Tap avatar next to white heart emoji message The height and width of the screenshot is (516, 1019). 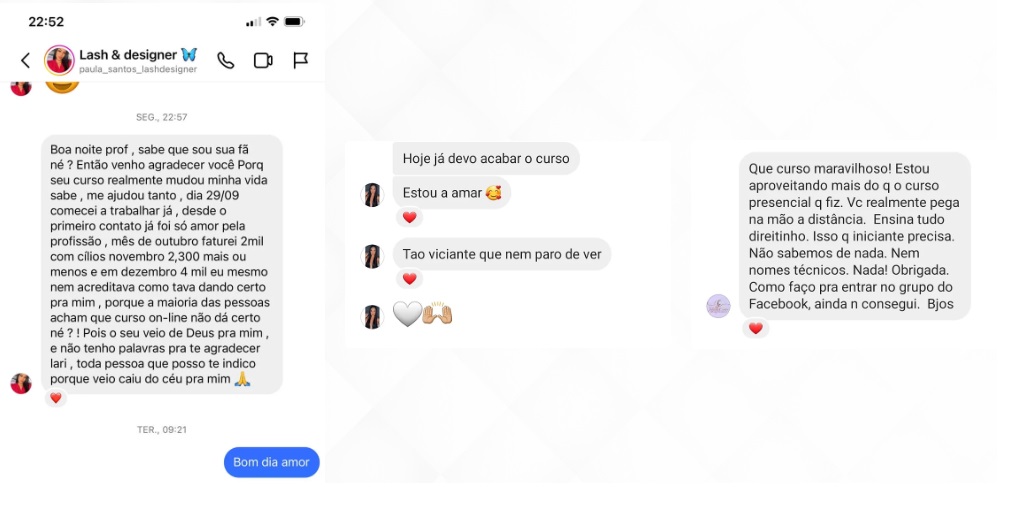(372, 317)
